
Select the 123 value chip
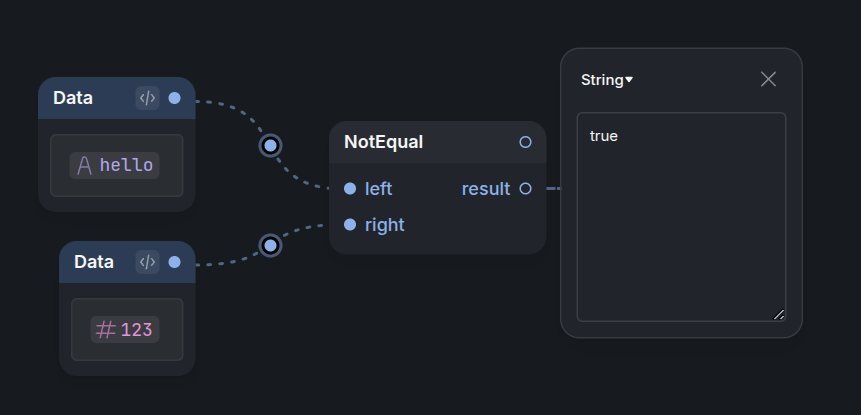(x=125, y=329)
